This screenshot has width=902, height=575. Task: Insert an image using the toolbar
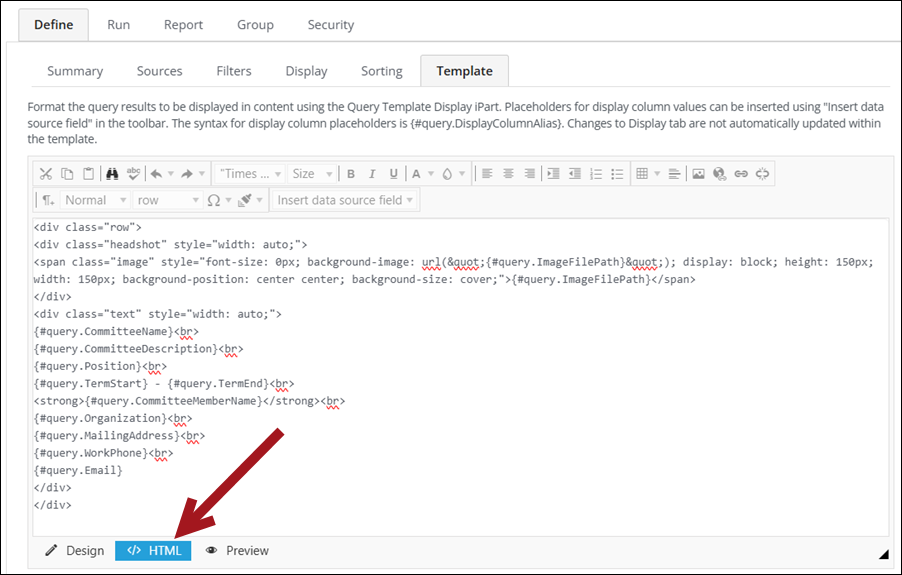699,174
